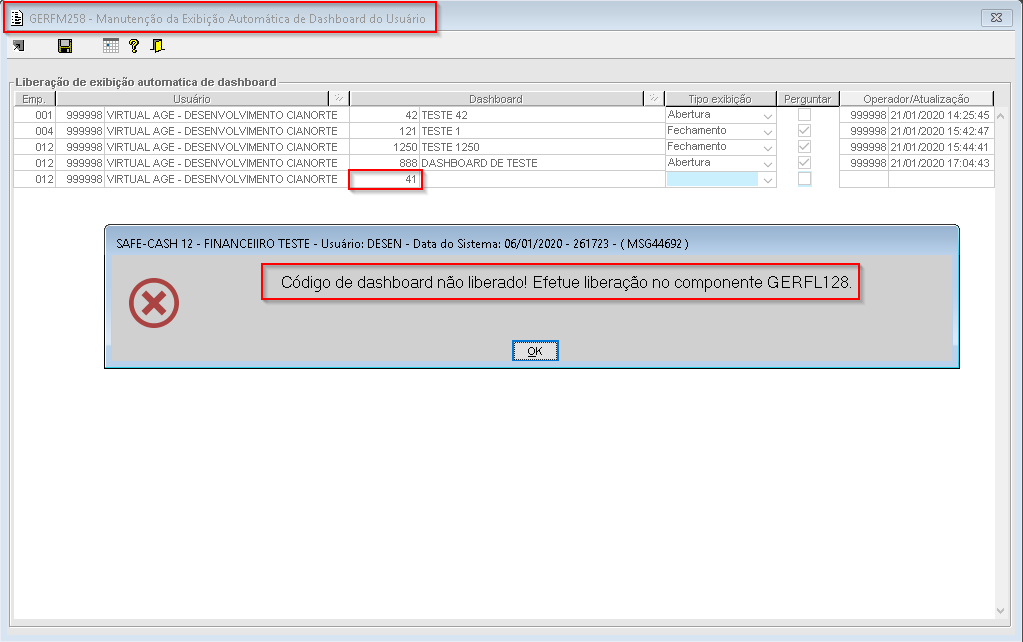
Task: Select the TESTE 1250 dashboard name cell
Action: pyautogui.click(x=542, y=147)
